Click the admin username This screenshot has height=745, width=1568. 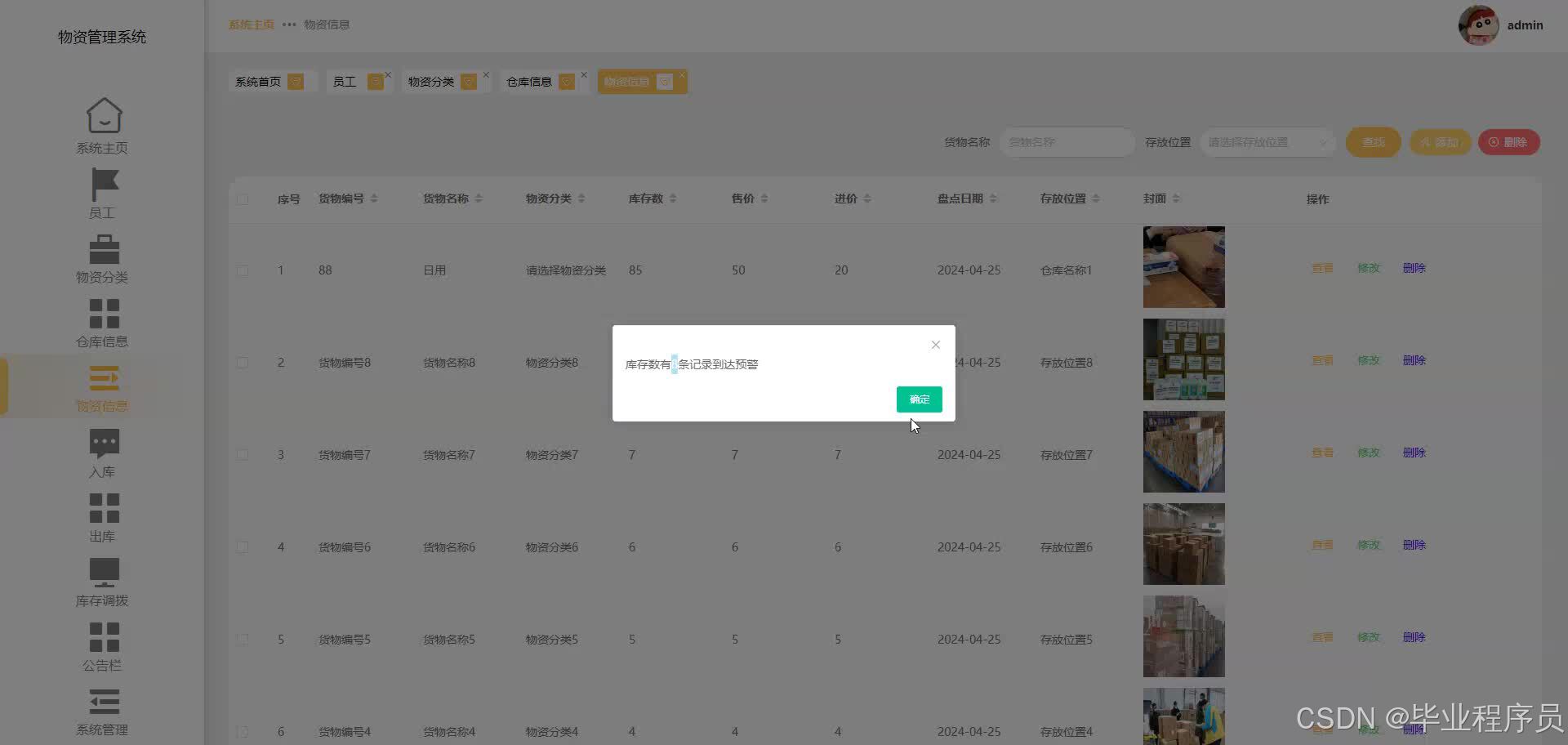click(x=1525, y=25)
